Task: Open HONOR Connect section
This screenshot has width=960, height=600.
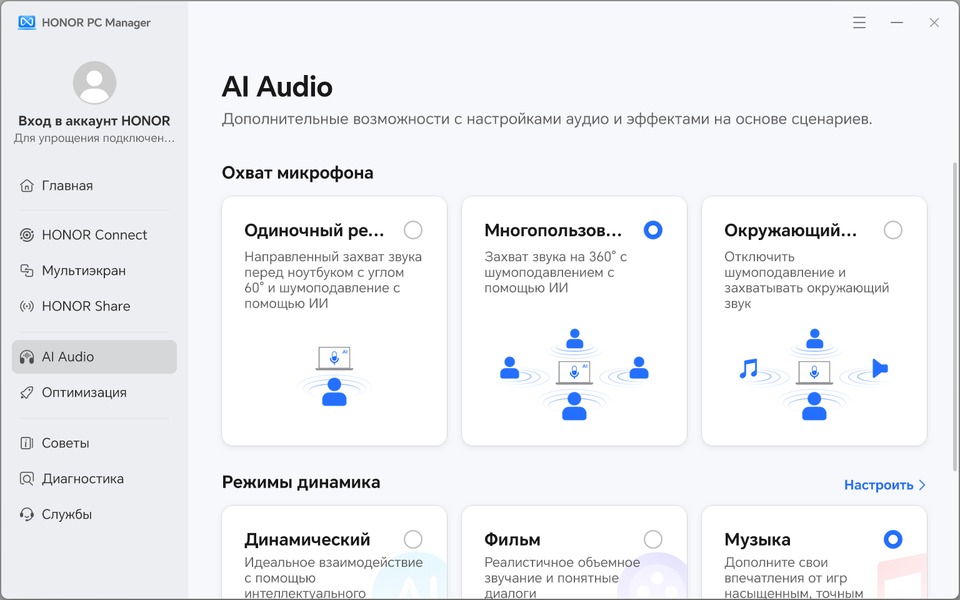Action: [x=94, y=235]
